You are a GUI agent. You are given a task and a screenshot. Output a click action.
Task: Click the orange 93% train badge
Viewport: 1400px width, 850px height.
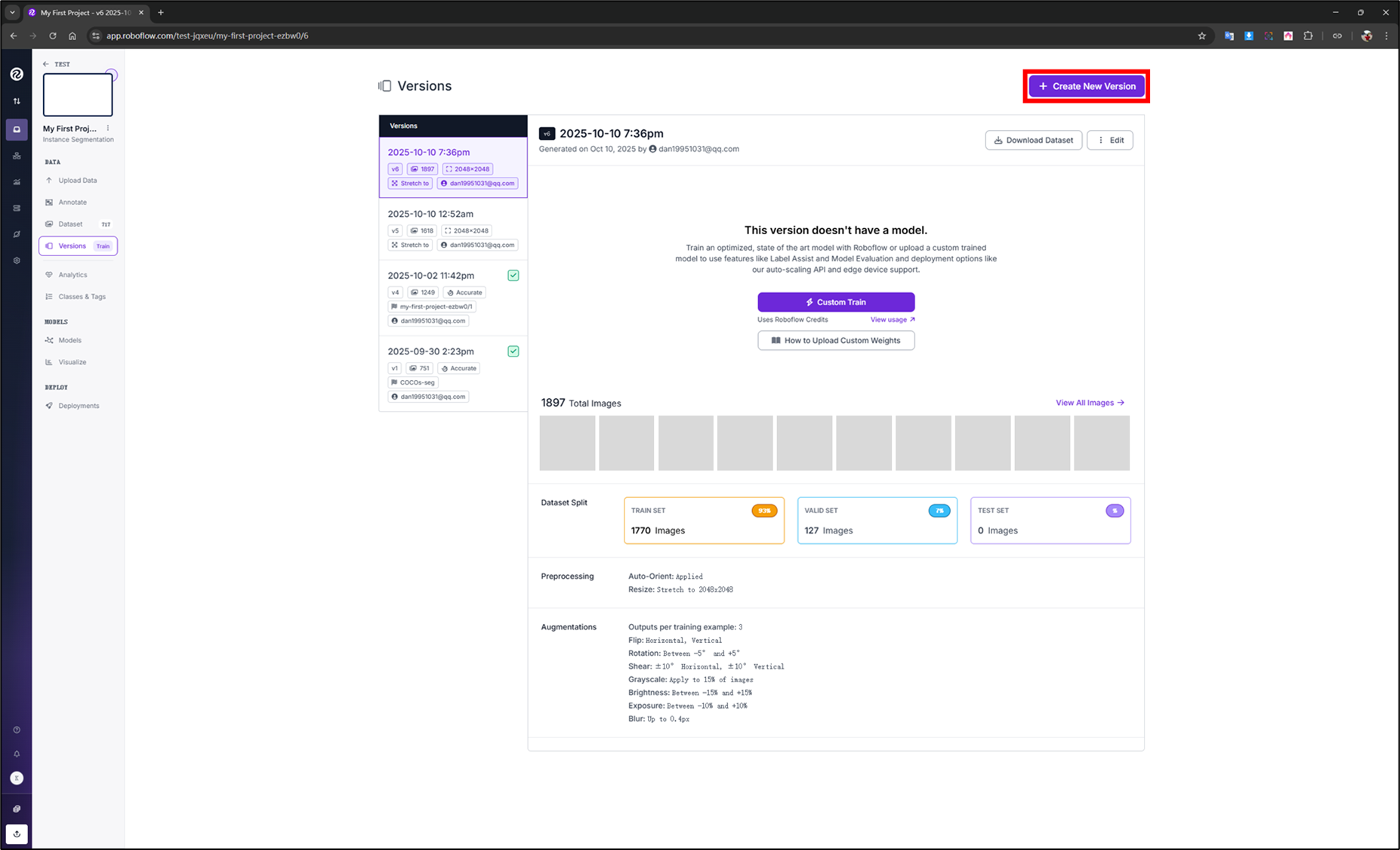point(764,511)
